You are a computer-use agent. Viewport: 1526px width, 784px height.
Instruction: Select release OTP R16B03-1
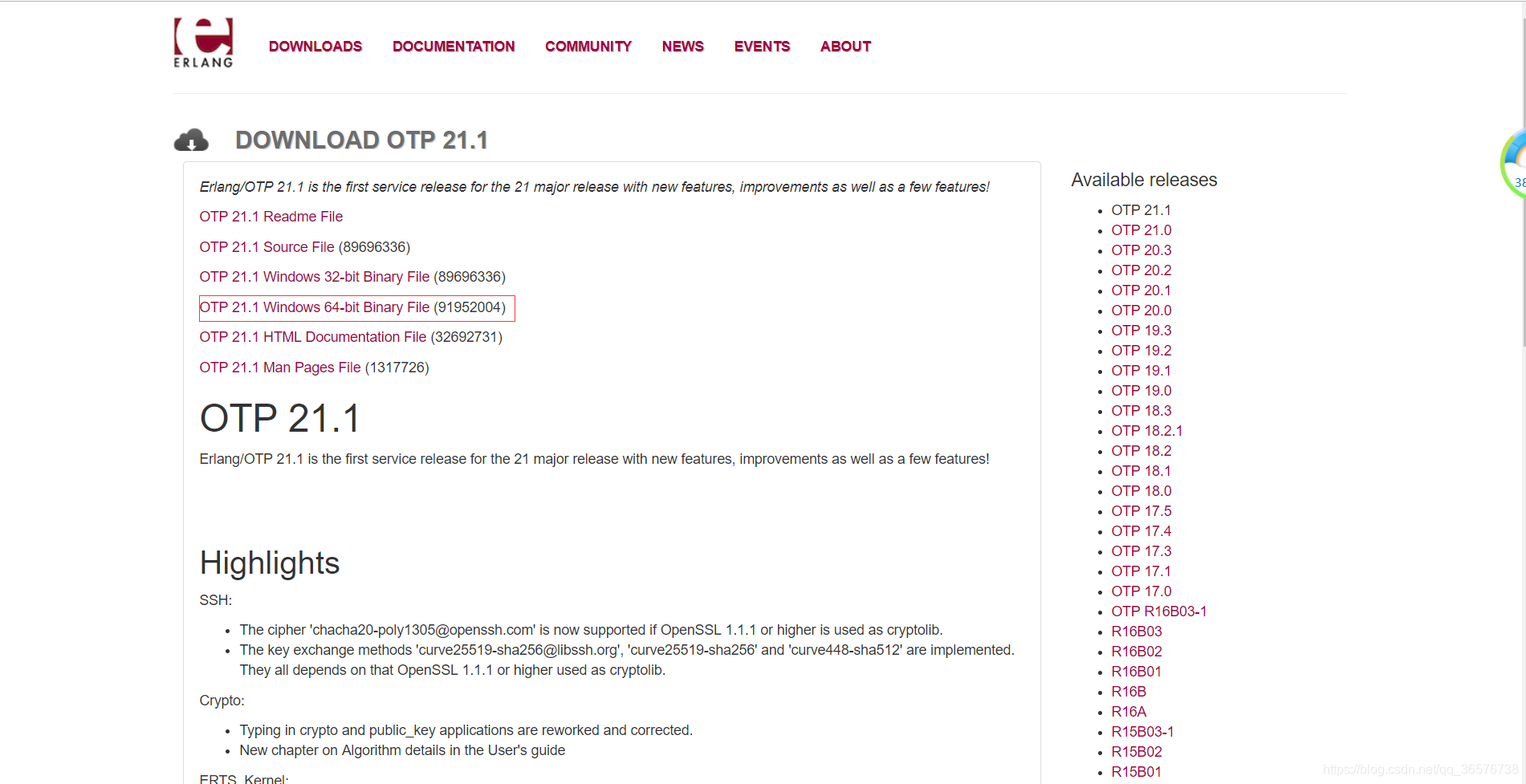tap(1158, 611)
